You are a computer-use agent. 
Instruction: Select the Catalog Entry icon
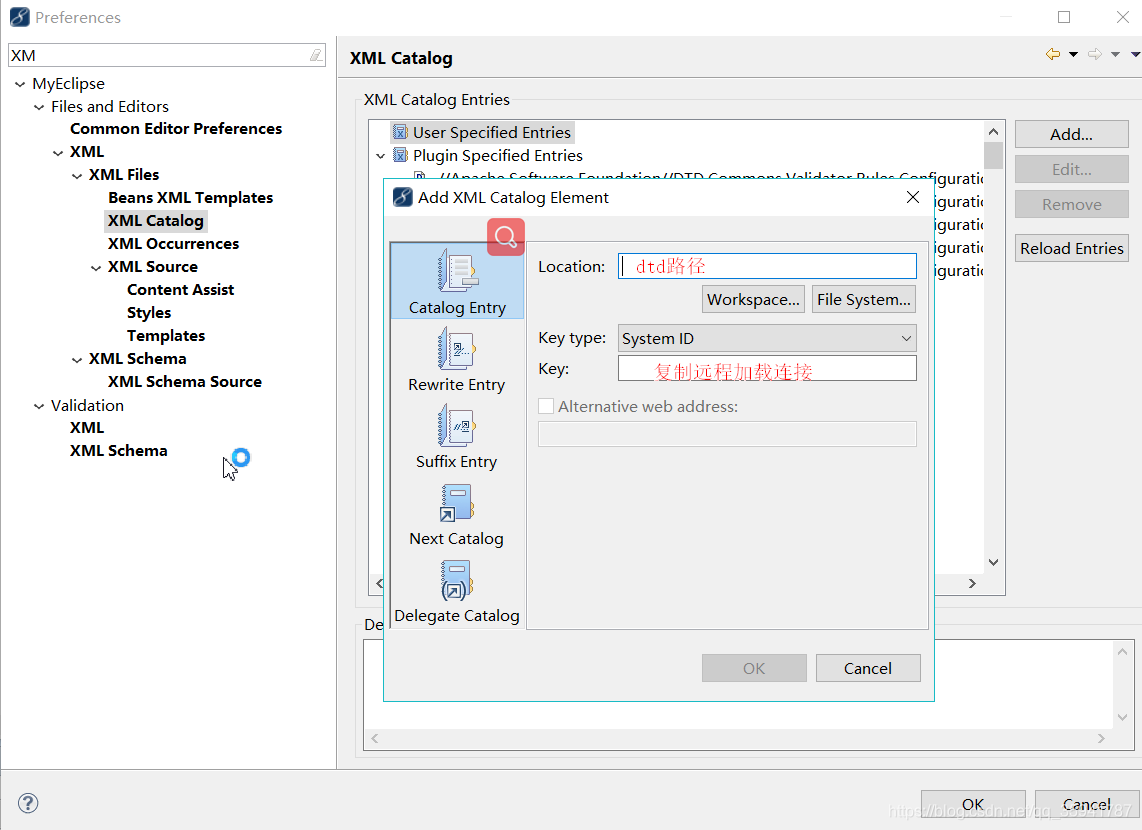(457, 271)
